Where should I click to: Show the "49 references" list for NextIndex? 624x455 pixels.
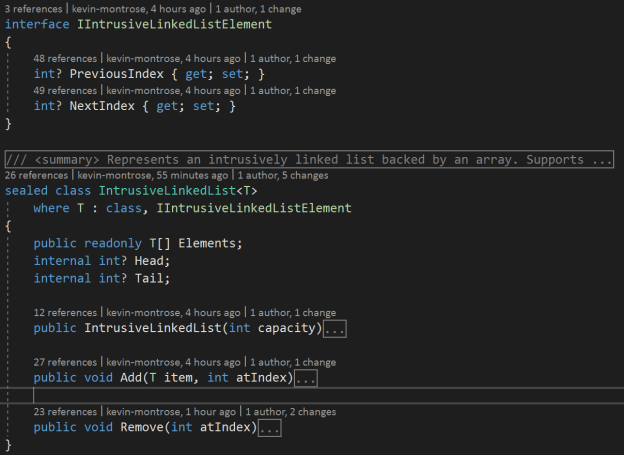tap(66, 91)
